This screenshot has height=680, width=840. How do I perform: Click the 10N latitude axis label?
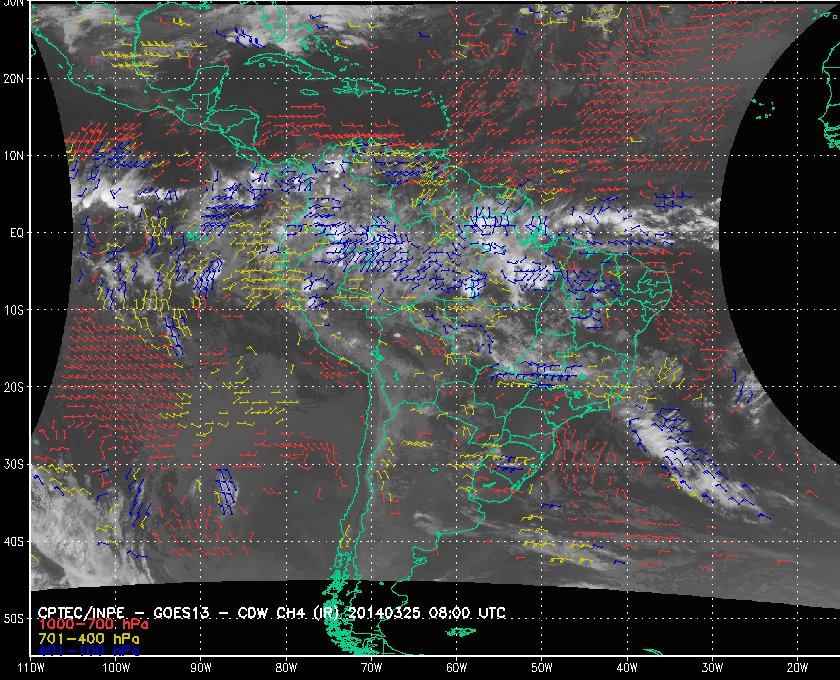pos(13,156)
